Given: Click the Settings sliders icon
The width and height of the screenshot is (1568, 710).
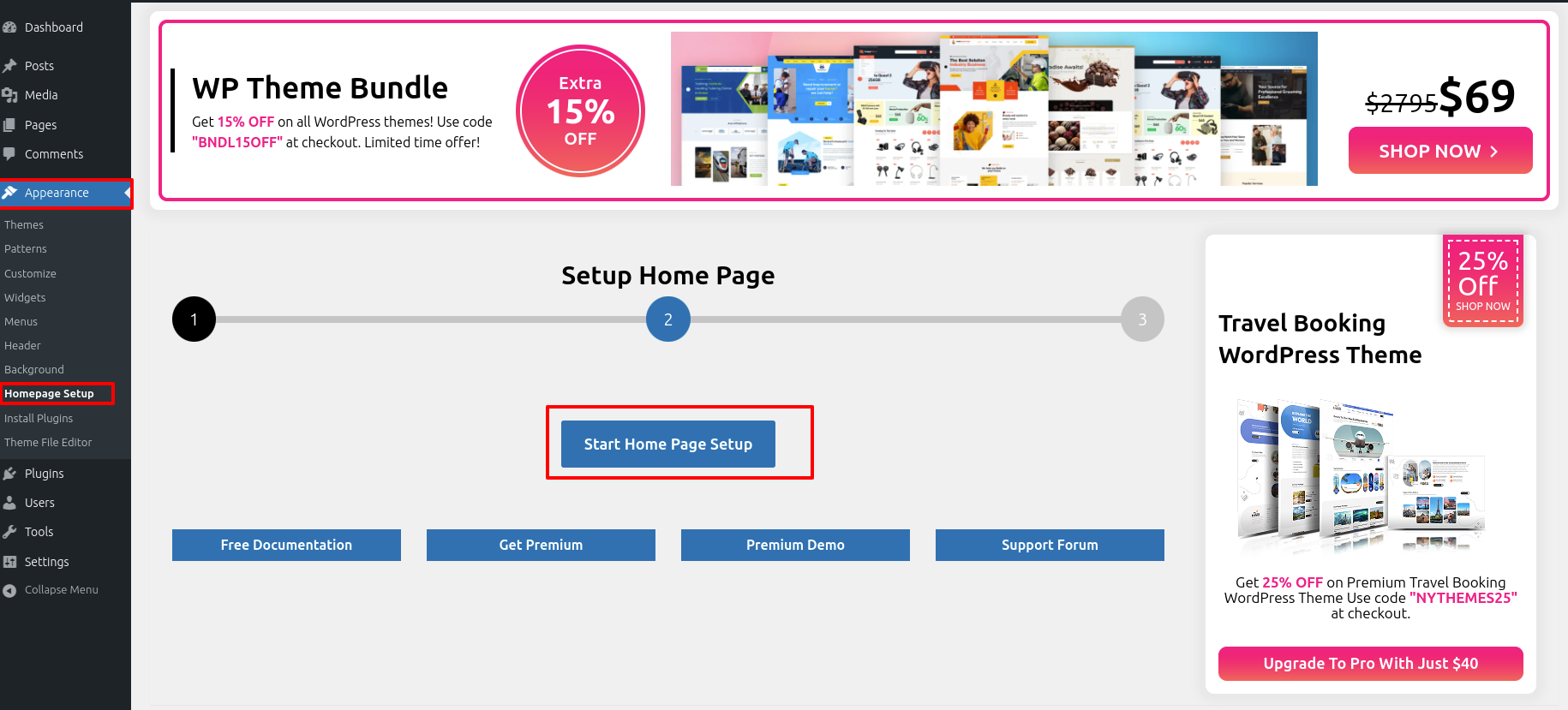Looking at the screenshot, I should 9,562.
